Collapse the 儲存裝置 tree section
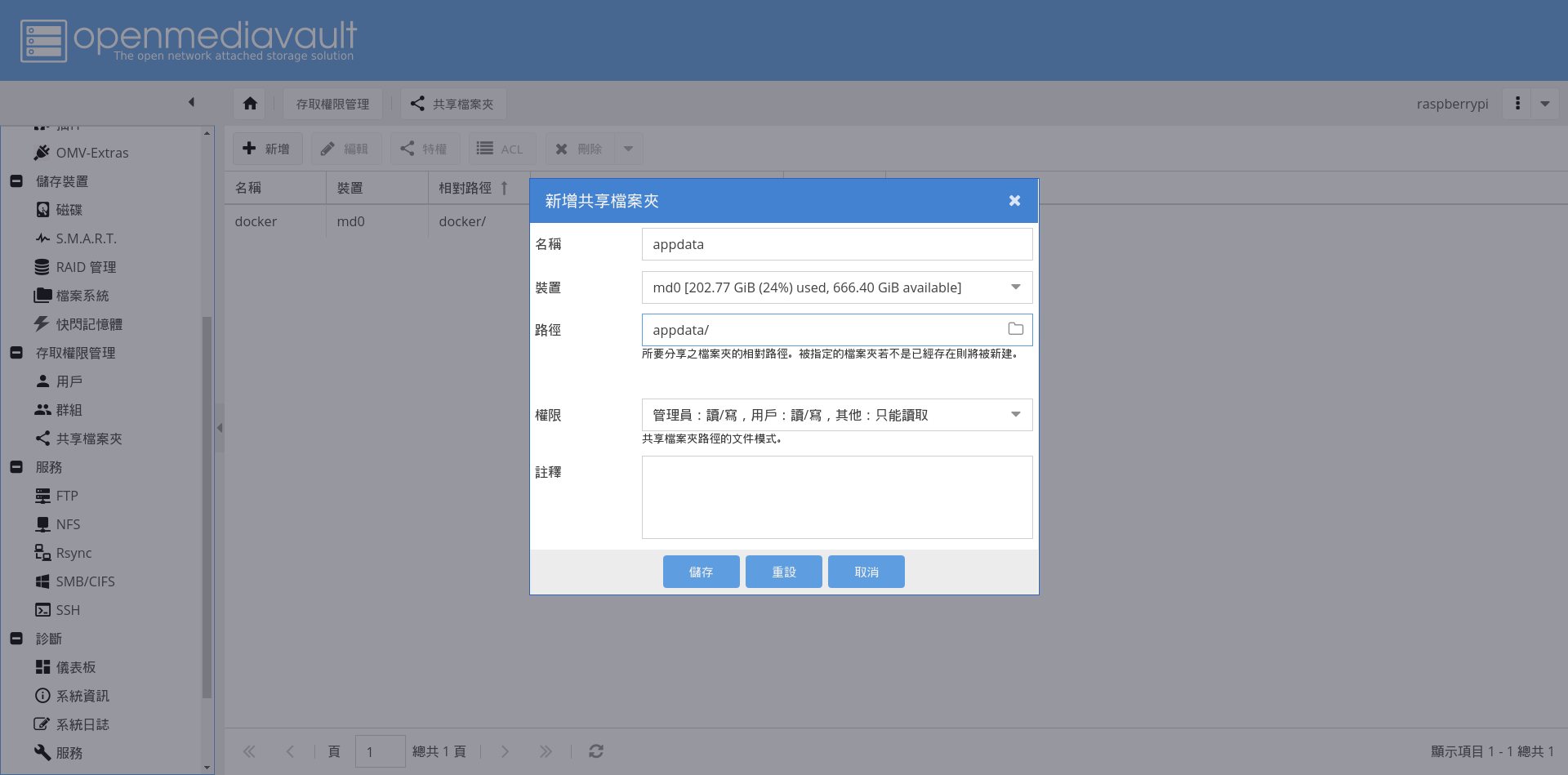Image resolution: width=1568 pixels, height=775 pixels. (x=16, y=181)
